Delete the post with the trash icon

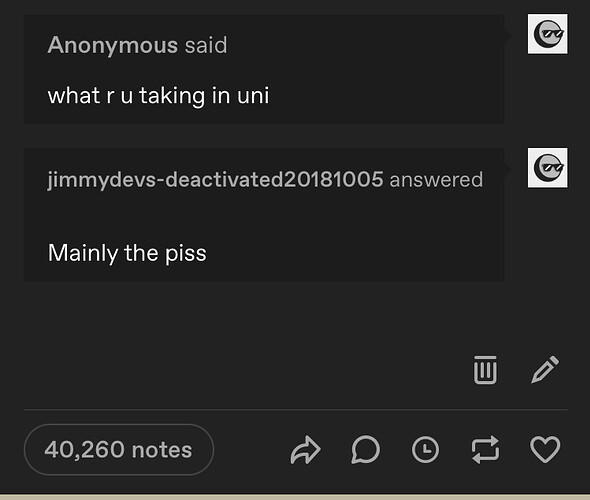(x=485, y=370)
